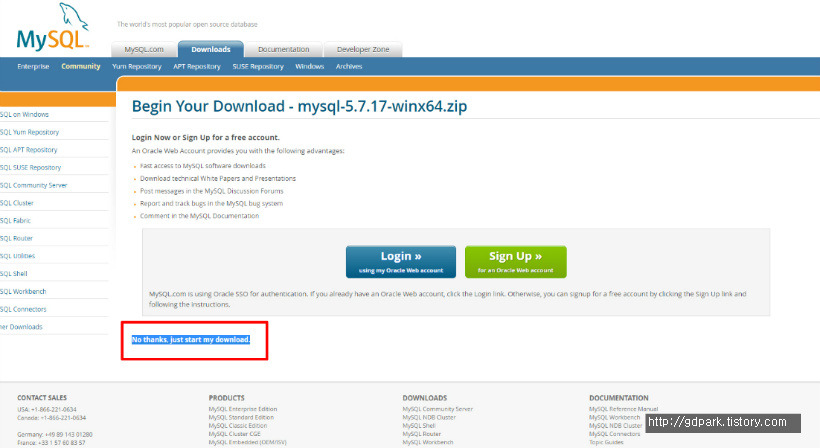Select the Downloads tab

[211, 49]
